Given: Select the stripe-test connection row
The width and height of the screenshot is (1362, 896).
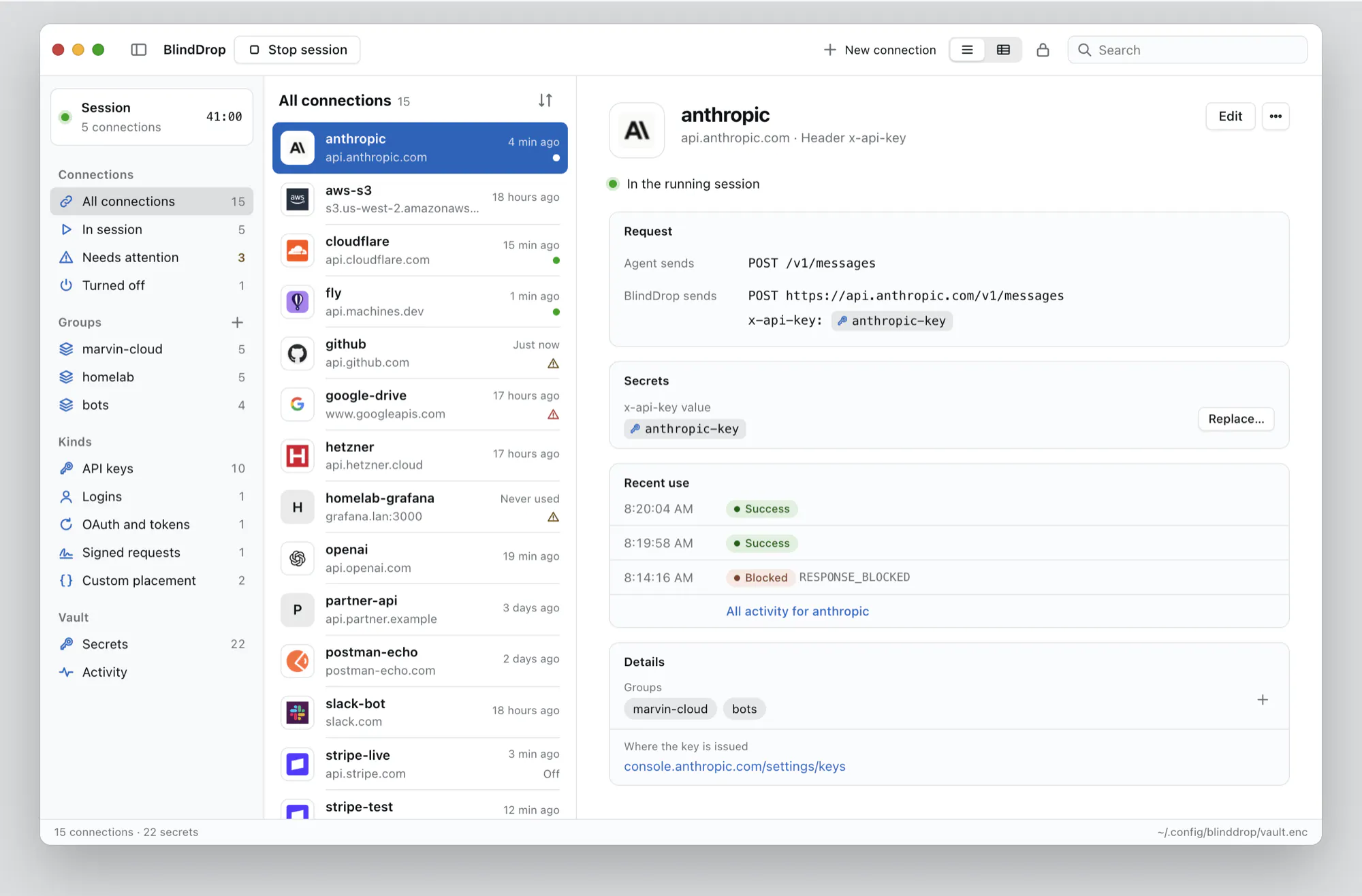Looking at the screenshot, I should coord(420,806).
